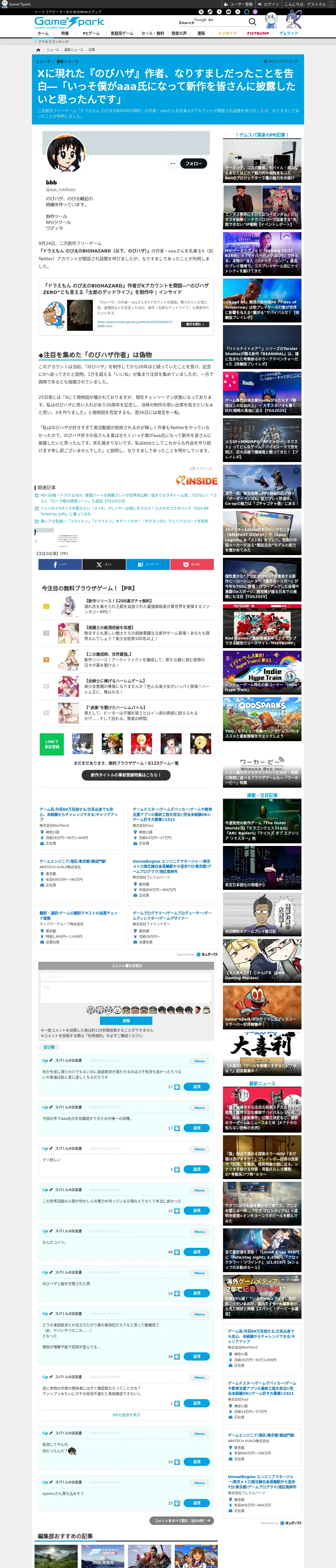Submit comment with 投稿 button

126,1021
